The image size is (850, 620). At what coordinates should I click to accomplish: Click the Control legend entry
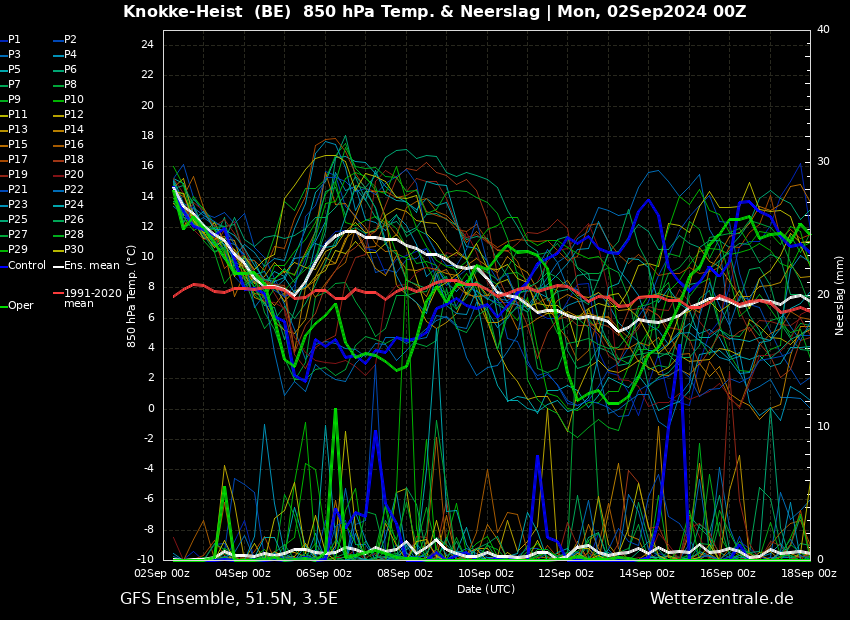tap(23, 266)
